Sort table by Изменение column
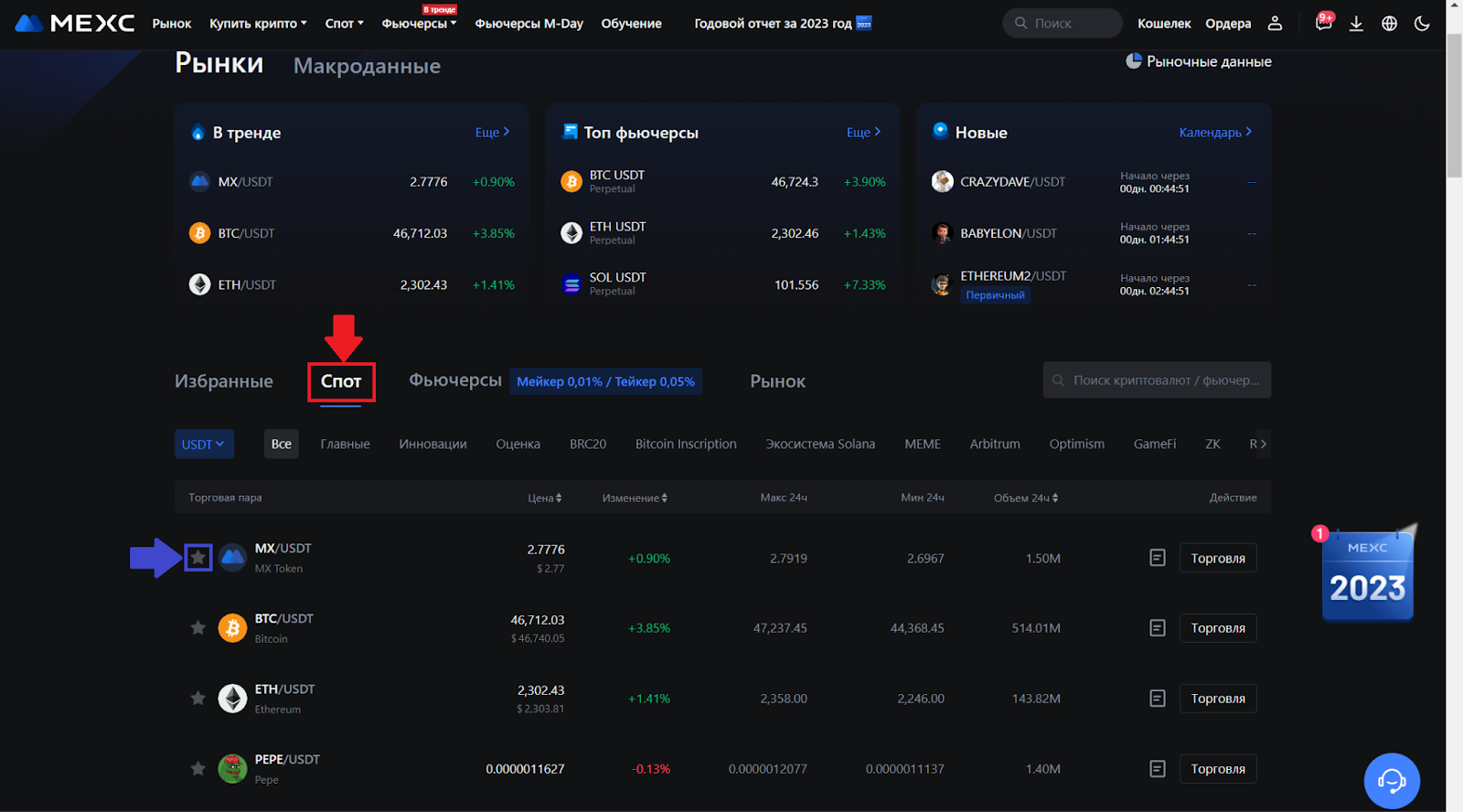This screenshot has height=812, width=1463. click(635, 497)
